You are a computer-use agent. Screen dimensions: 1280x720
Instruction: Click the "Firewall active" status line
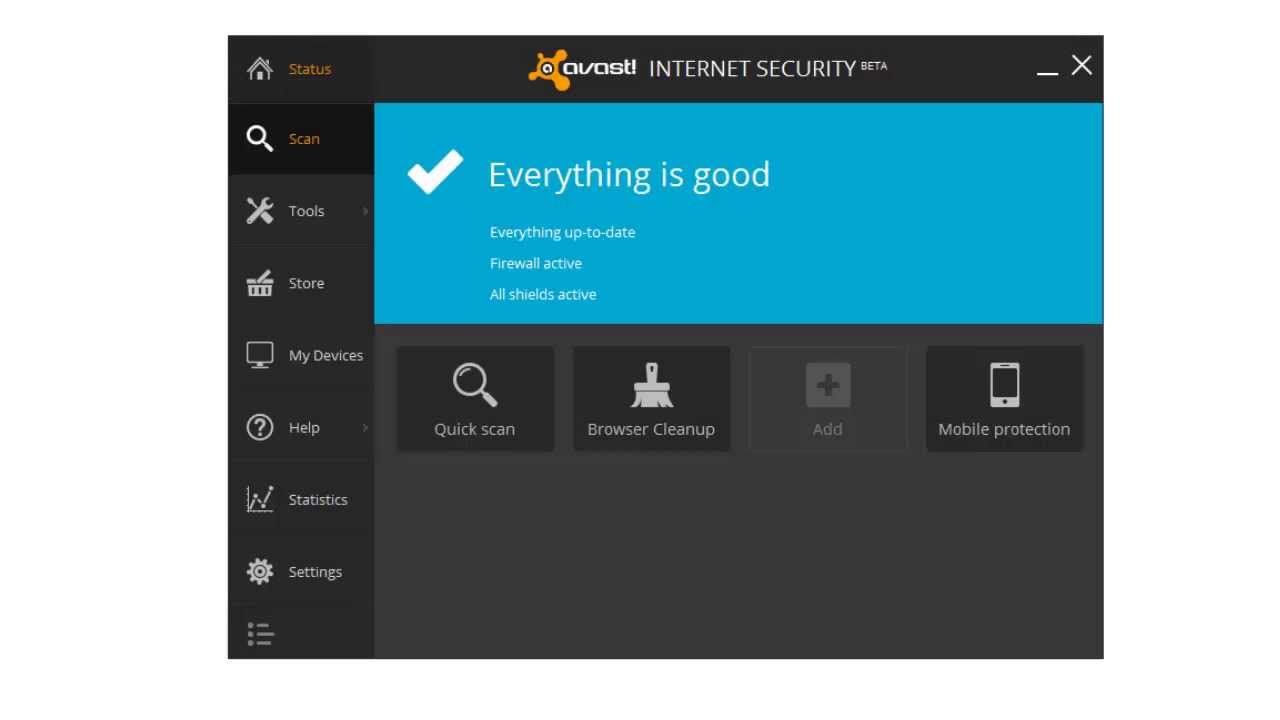pyautogui.click(x=536, y=263)
